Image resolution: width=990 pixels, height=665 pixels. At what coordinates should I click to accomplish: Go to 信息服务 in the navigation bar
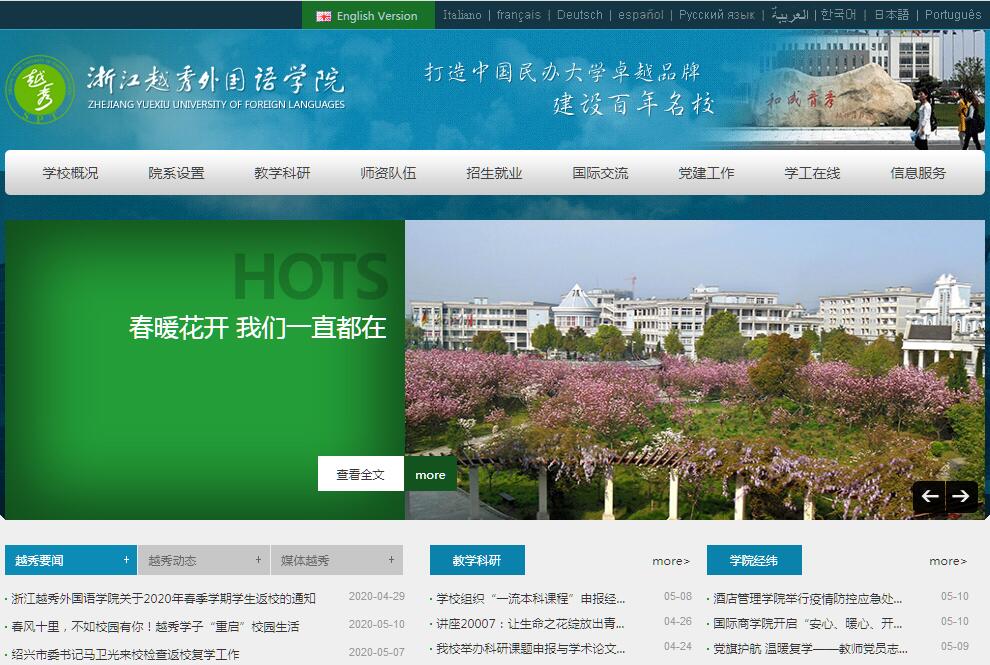[918, 173]
